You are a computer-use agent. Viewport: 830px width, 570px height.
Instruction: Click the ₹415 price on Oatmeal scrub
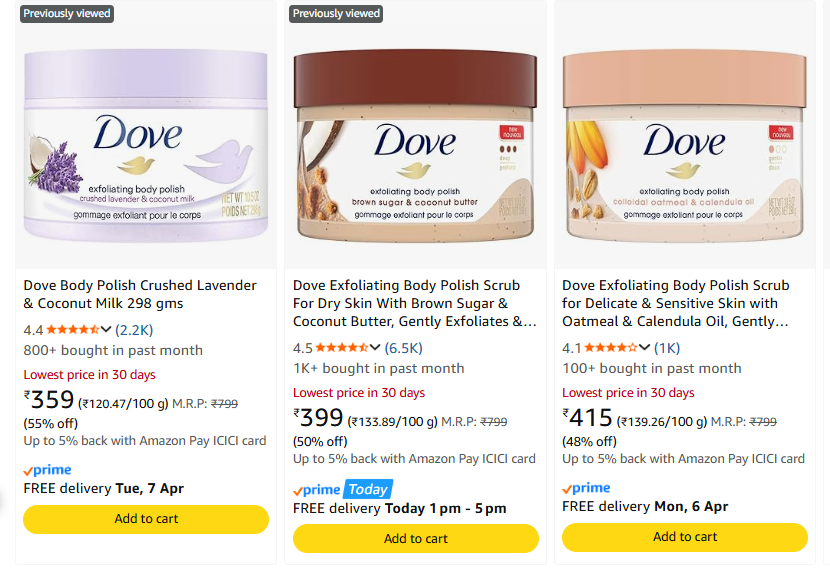[588, 415]
